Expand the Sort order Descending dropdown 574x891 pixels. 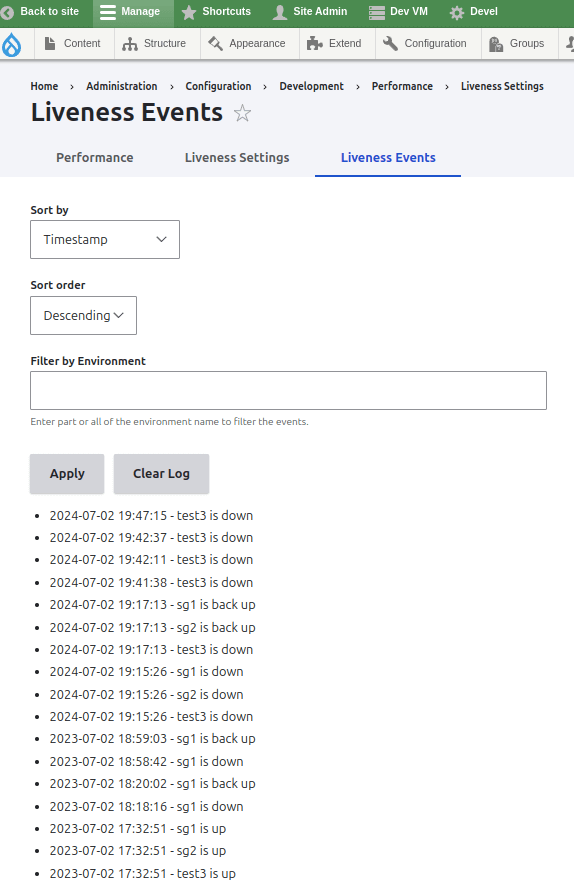coord(84,315)
